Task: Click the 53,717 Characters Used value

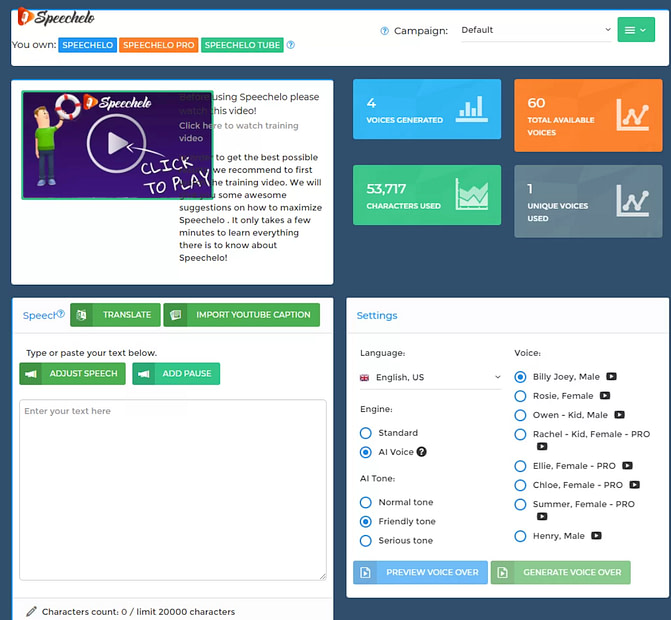Action: [x=386, y=189]
